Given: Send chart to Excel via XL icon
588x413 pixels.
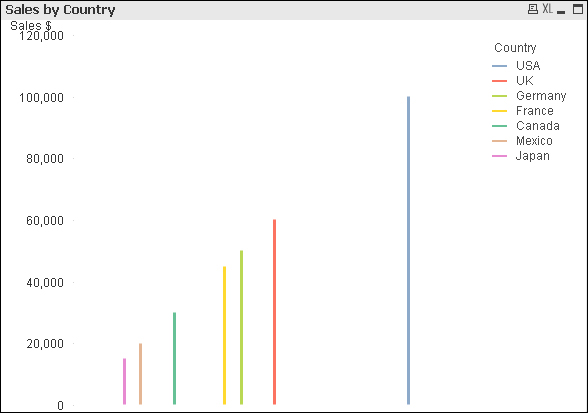Looking at the screenshot, I should tap(547, 9).
